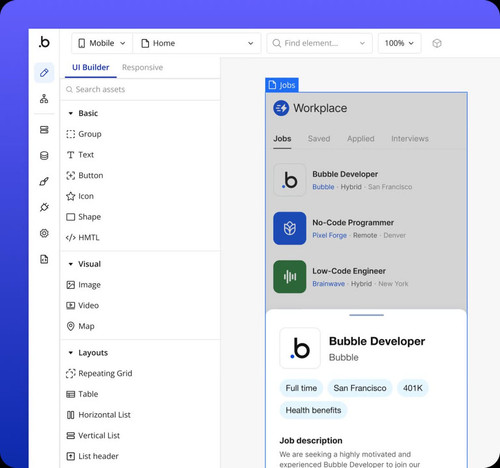The image size is (500, 468).
Task: Select the Jobs tab in app preview
Action: coord(282,139)
